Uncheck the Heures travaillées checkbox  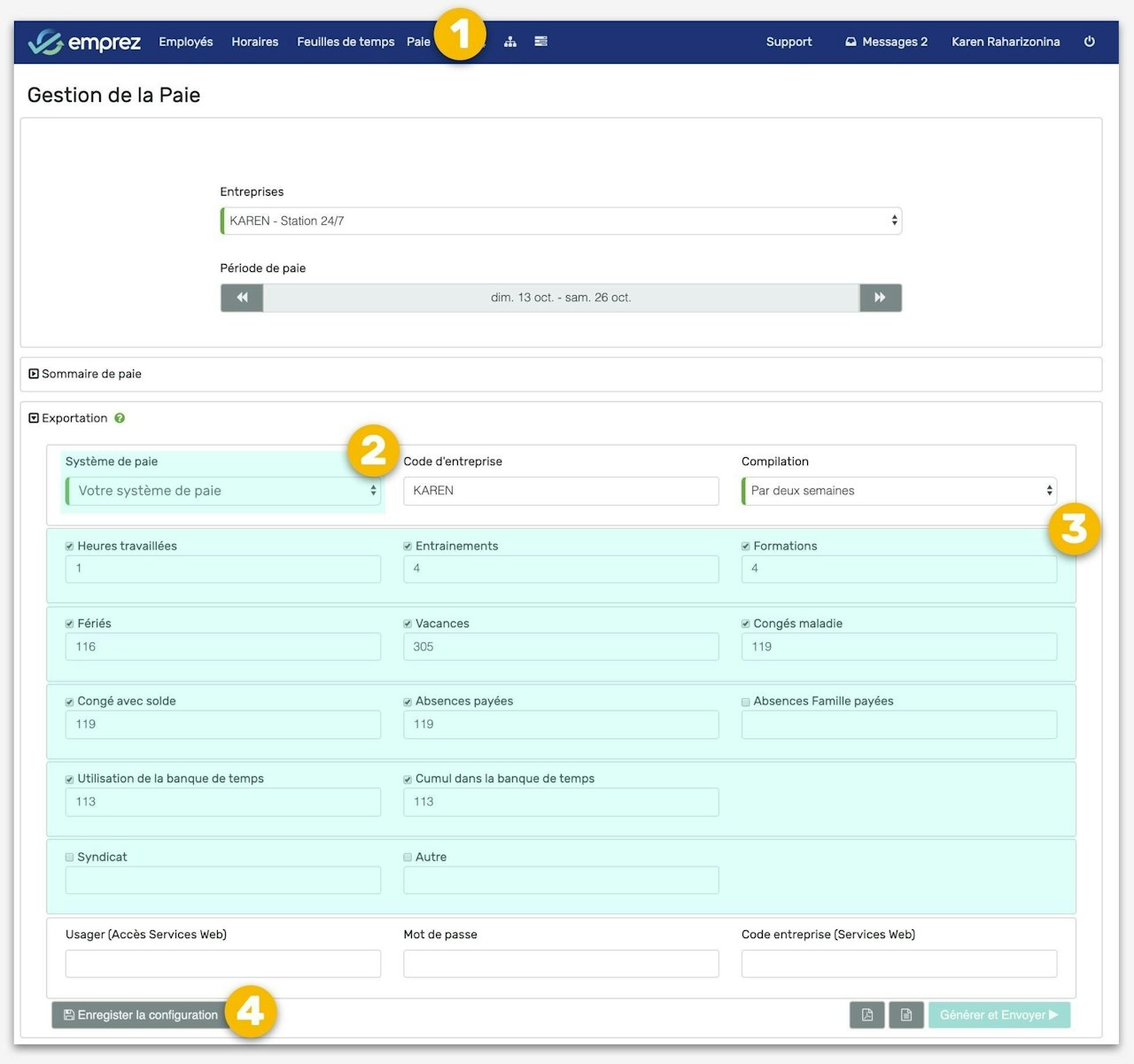pyautogui.click(x=70, y=547)
